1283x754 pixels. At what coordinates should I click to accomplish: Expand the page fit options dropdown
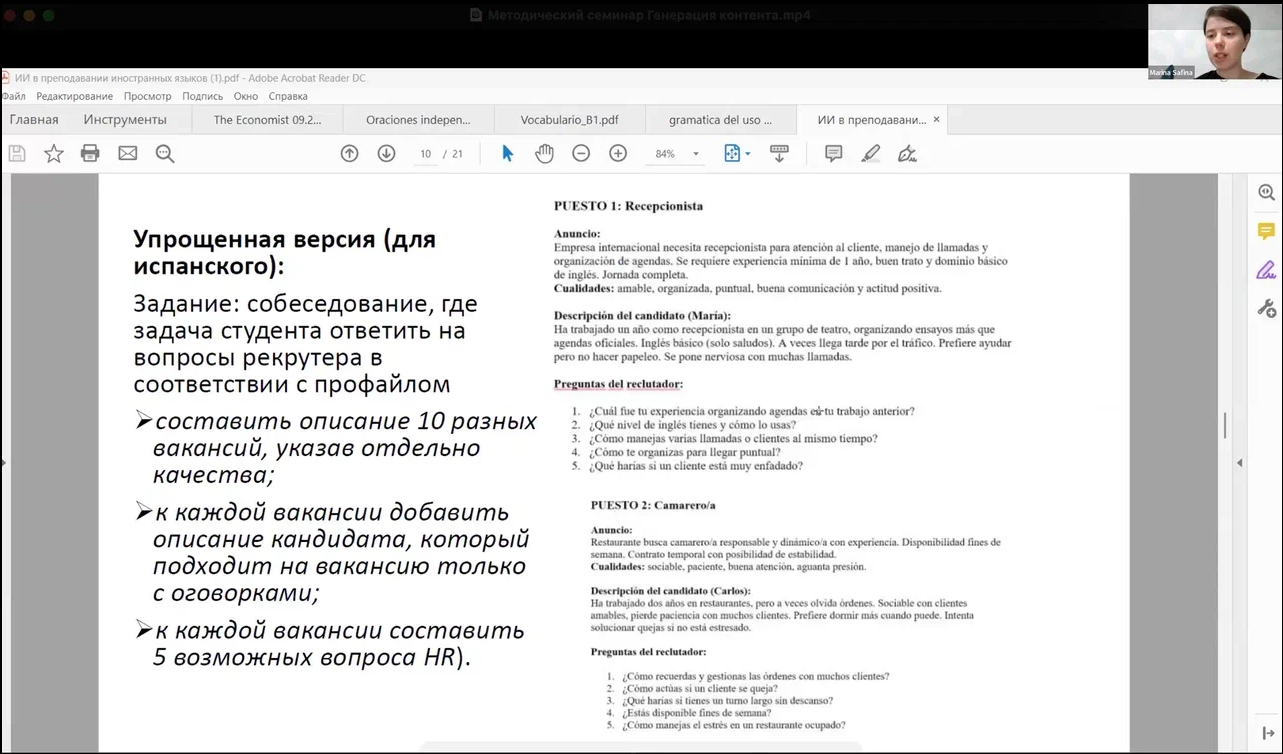point(747,154)
